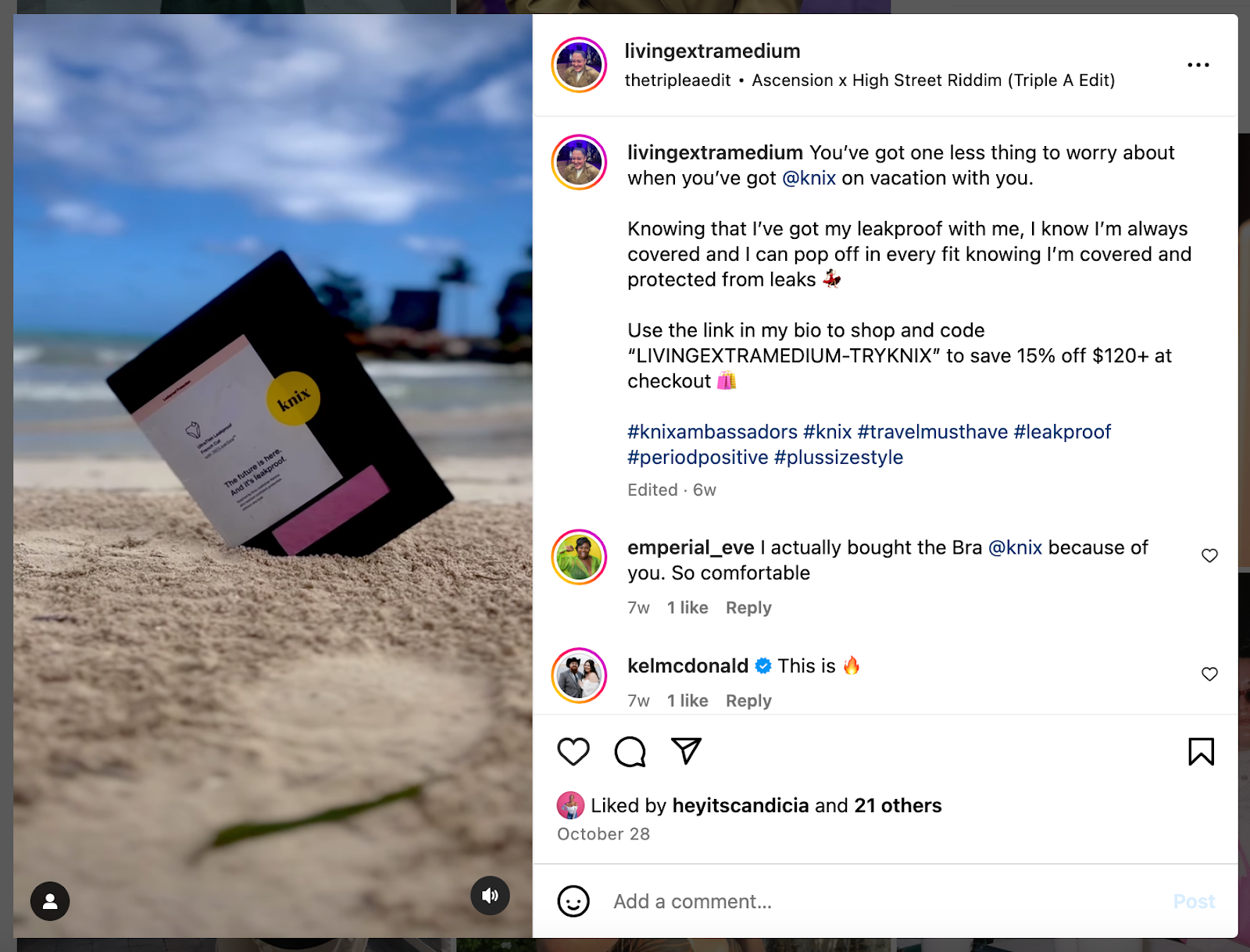
Task: Reply to kelmcdonald's comment
Action: (x=748, y=701)
